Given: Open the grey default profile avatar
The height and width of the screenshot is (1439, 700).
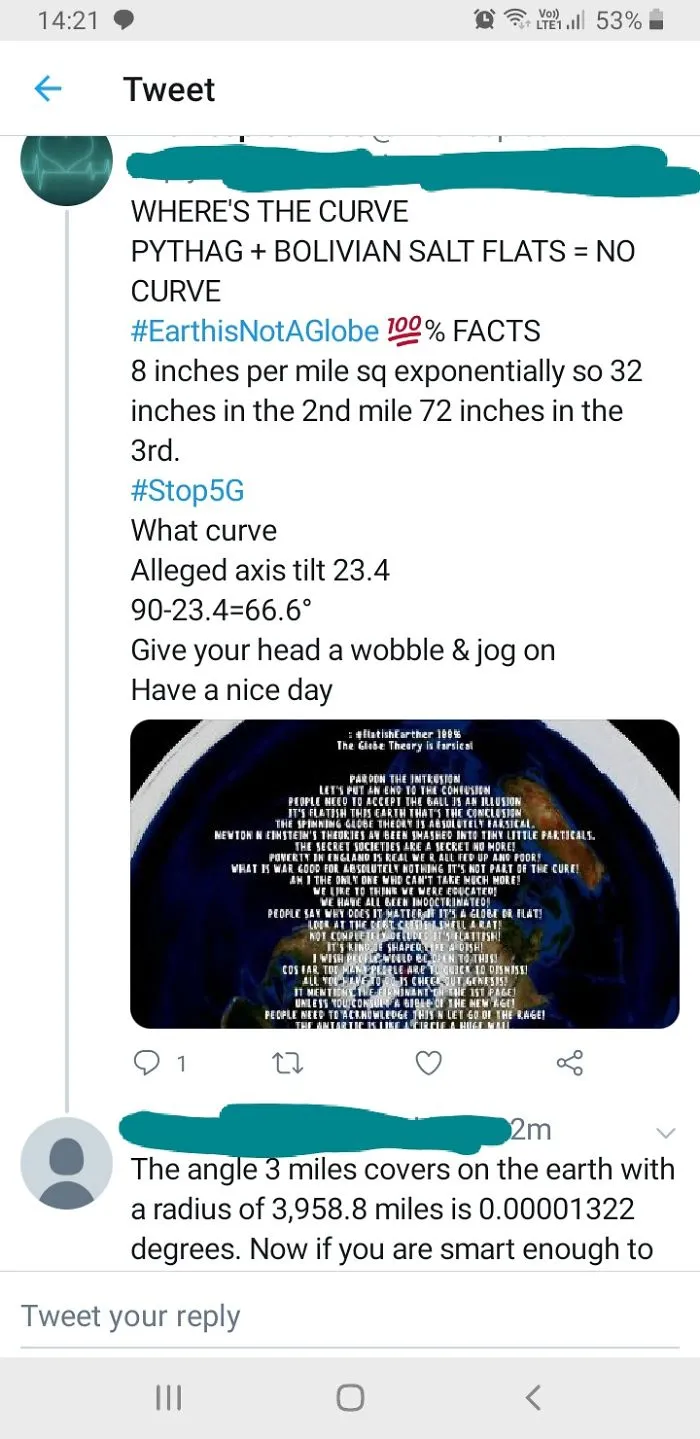Looking at the screenshot, I should coord(66,1164).
